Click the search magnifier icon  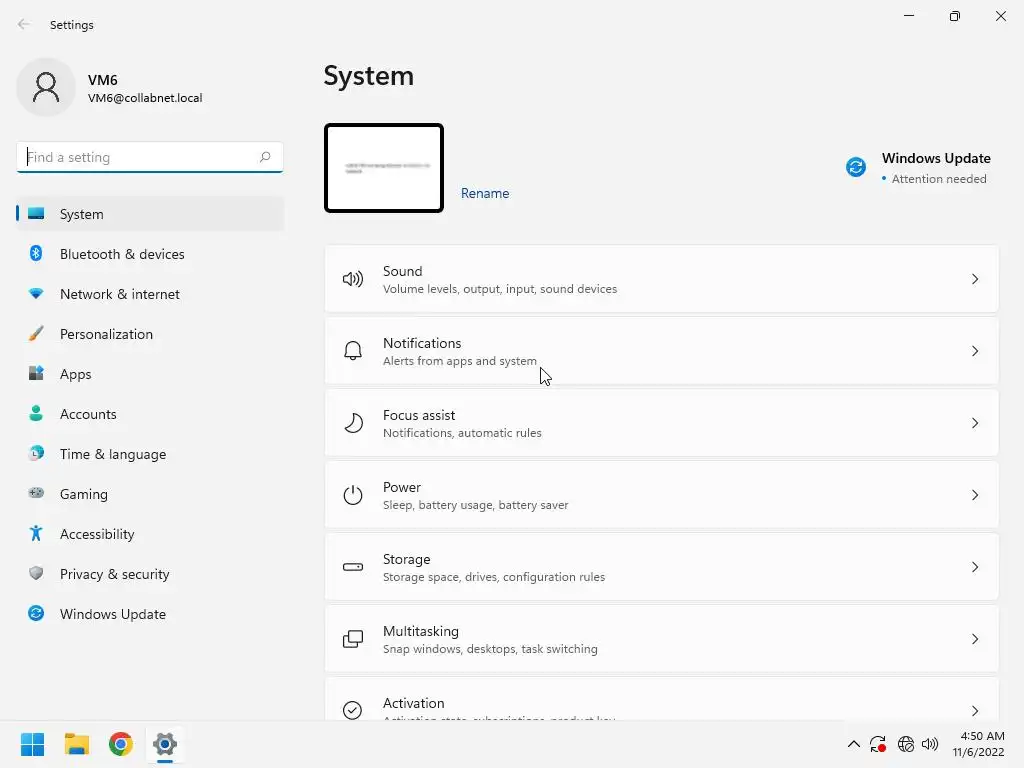point(264,157)
